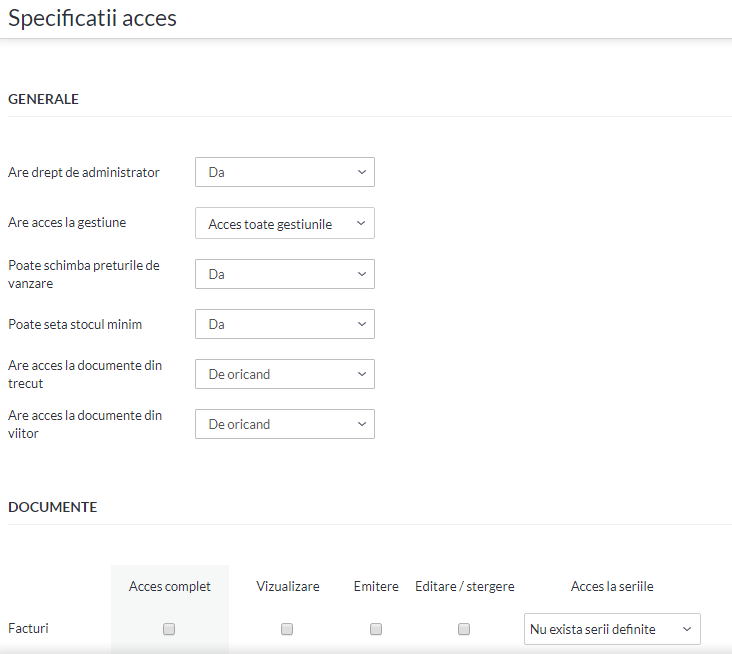Click chevron arrow on serii definite dropdown

(687, 629)
